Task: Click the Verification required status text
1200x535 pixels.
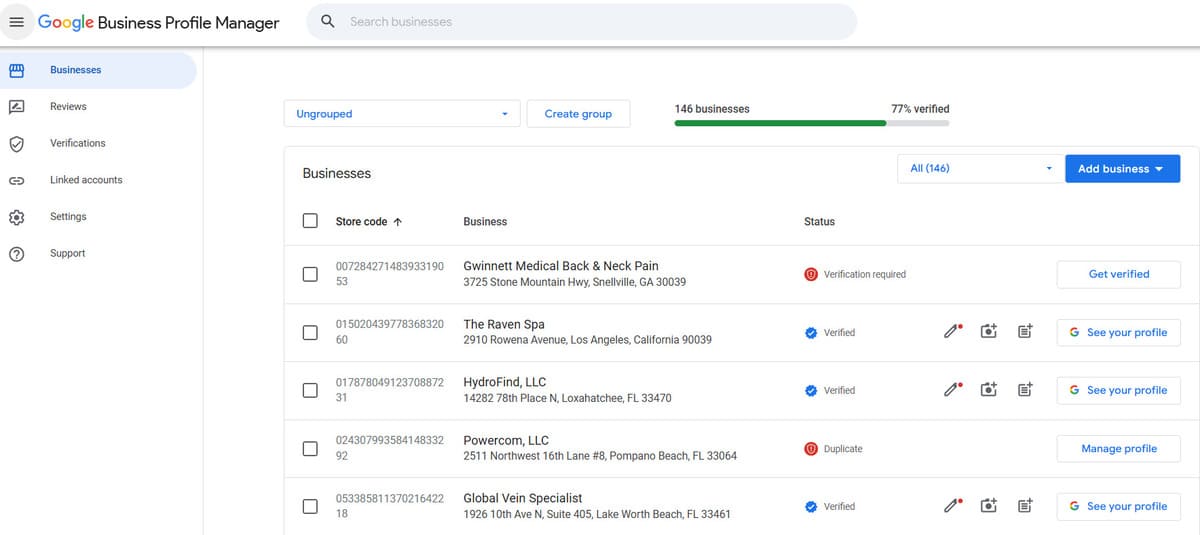Action: pyautogui.click(x=865, y=274)
